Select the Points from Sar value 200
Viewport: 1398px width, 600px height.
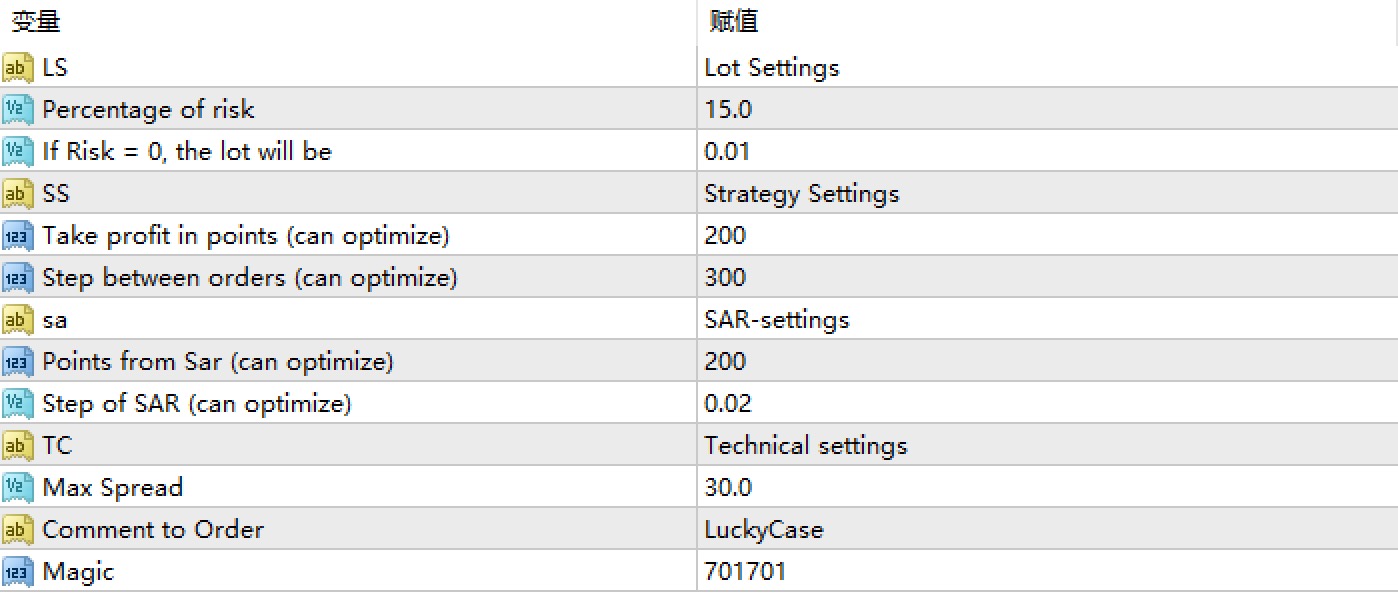pos(725,362)
